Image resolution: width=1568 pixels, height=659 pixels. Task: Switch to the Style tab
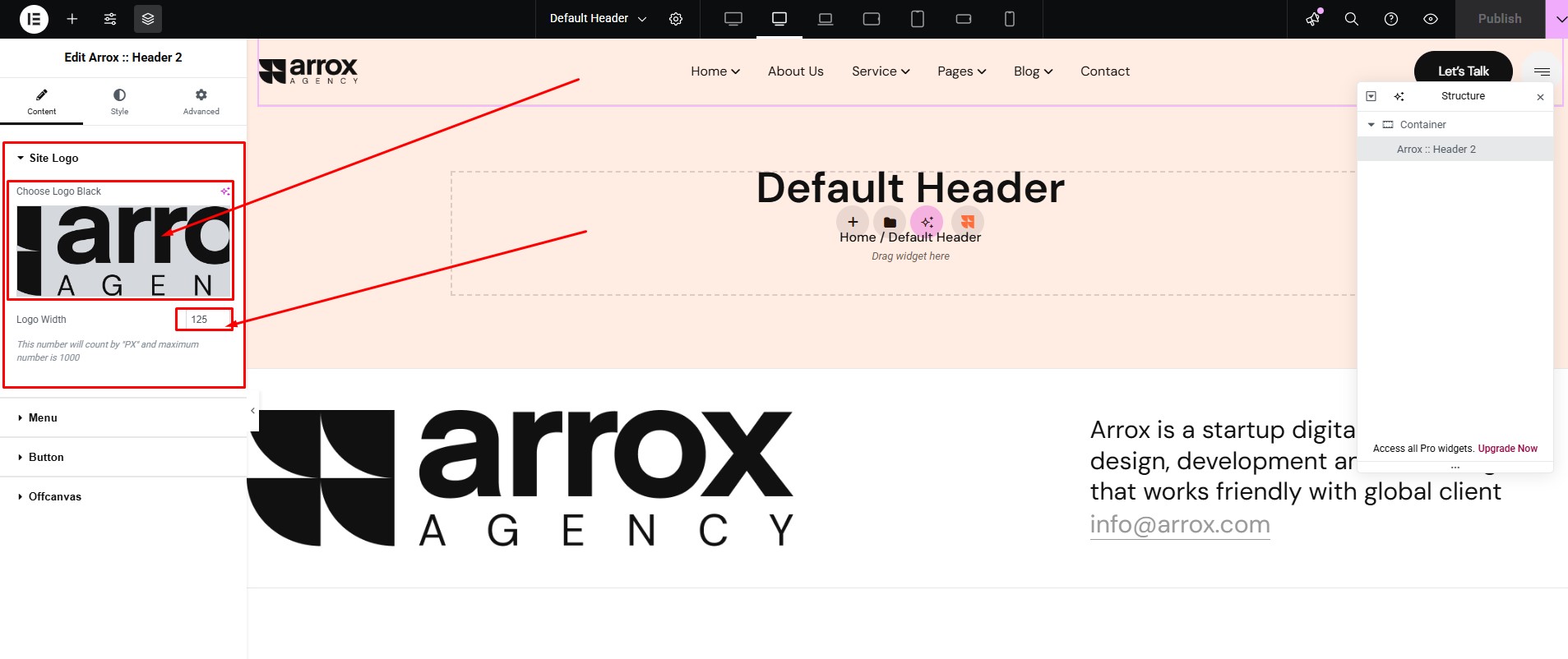click(x=119, y=101)
